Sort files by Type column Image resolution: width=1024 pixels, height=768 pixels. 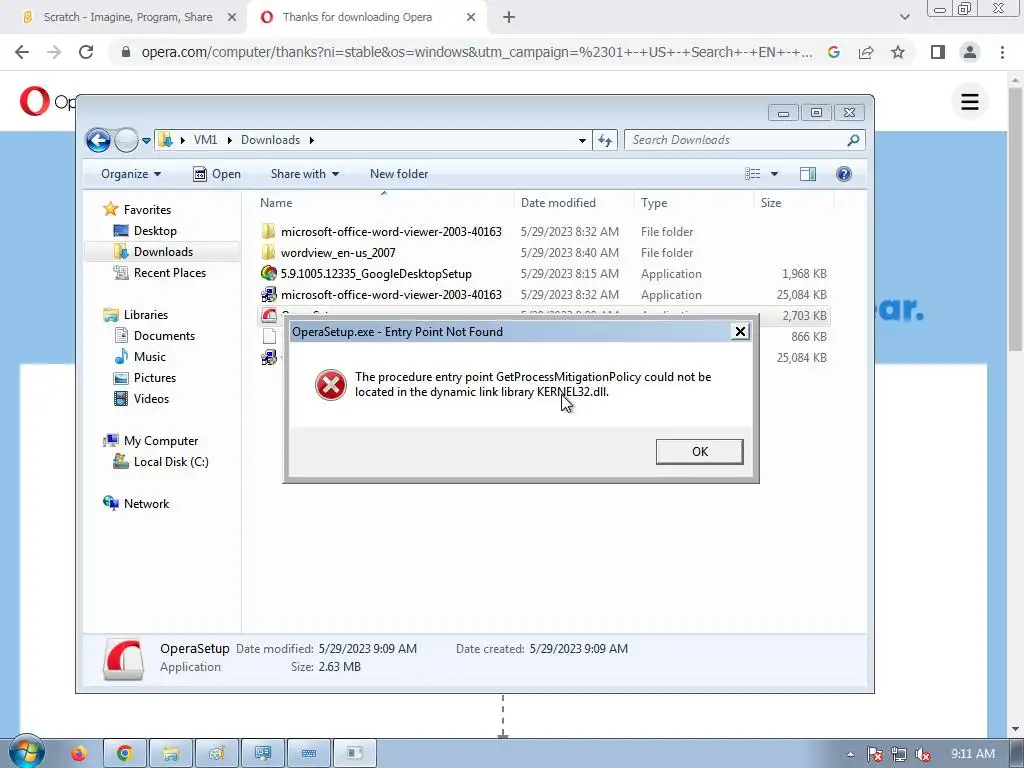click(x=694, y=202)
